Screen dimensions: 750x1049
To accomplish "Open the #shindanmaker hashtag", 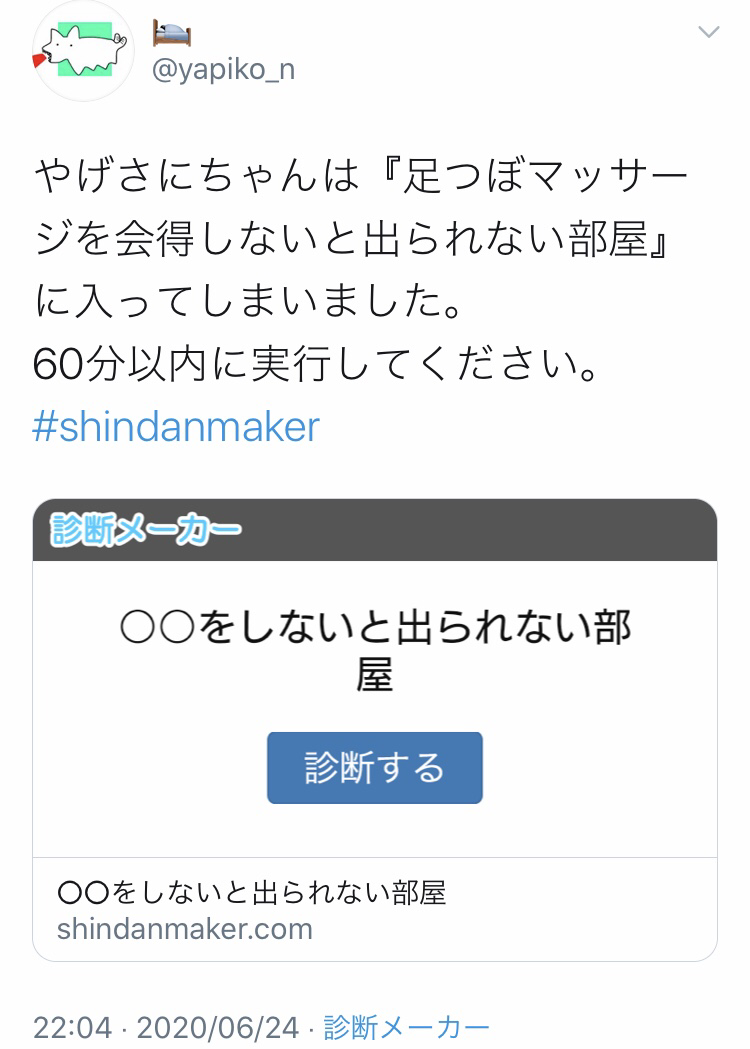I will (176, 427).
